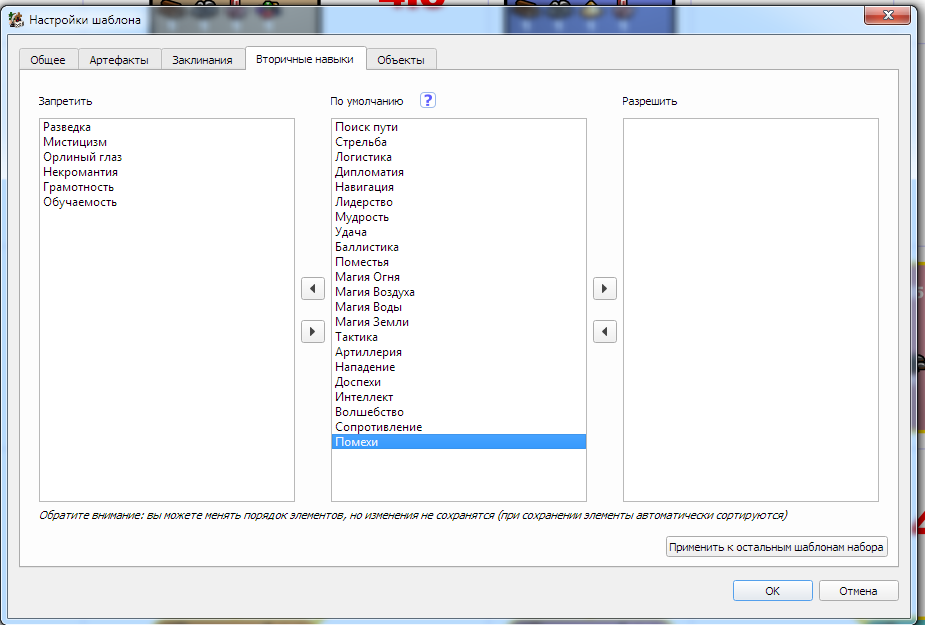The image size is (925, 625).
Task: Click the upper left-arrow button beside the Запретить list
Action: point(313,289)
